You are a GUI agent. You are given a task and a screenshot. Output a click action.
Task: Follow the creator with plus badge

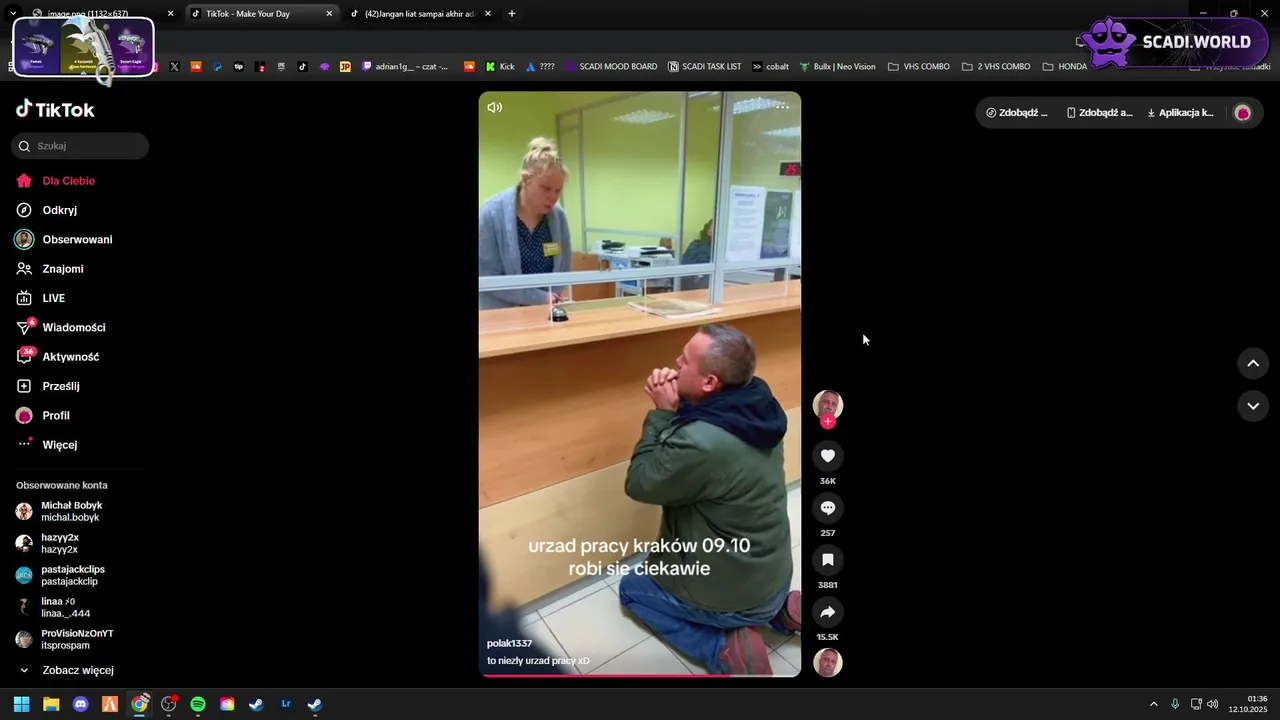[x=828, y=422]
